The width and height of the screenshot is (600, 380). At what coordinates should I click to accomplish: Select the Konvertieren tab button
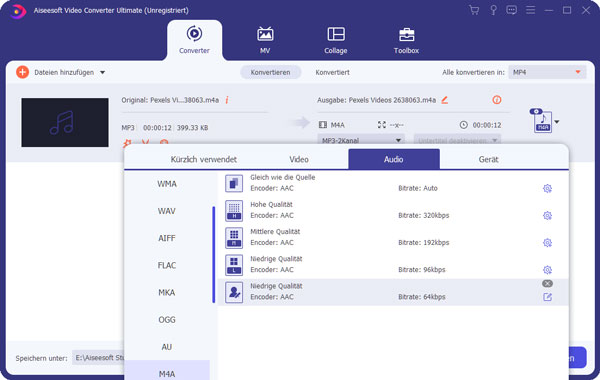[x=270, y=72]
